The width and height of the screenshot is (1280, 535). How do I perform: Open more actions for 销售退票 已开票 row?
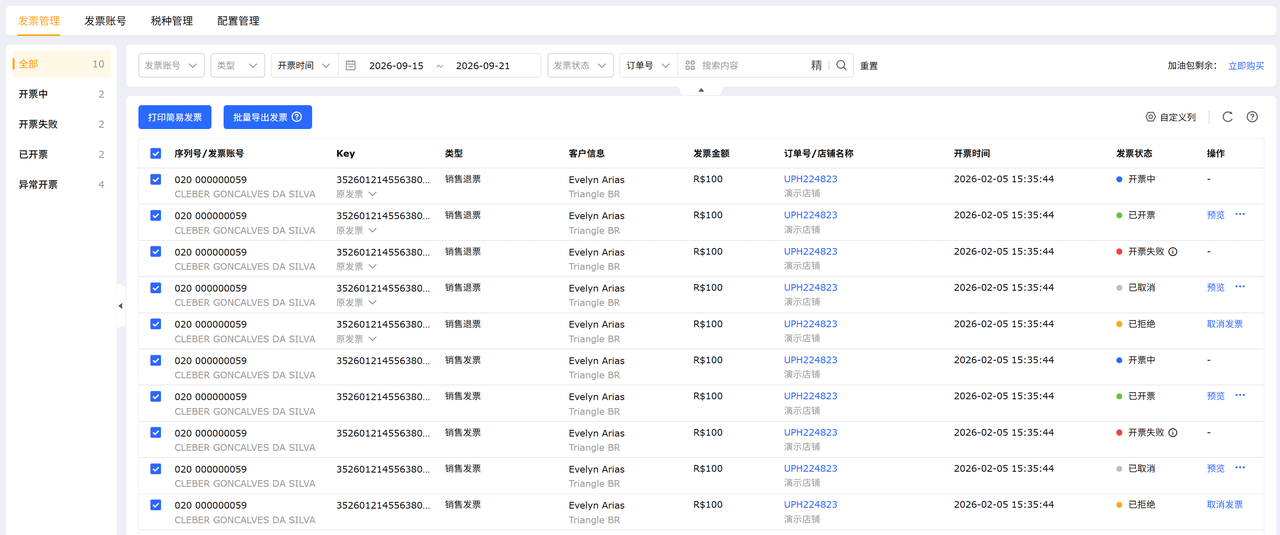click(x=1240, y=215)
